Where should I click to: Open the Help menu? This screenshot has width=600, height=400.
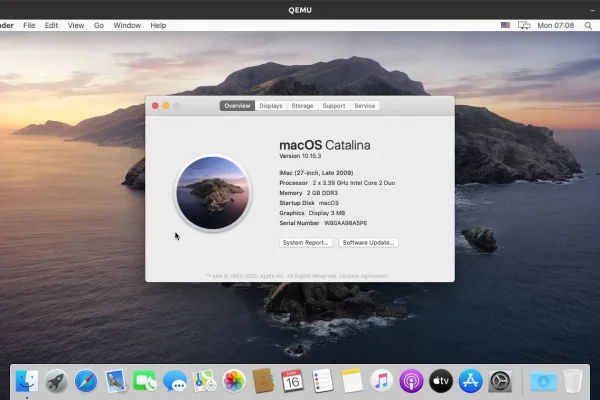158,25
